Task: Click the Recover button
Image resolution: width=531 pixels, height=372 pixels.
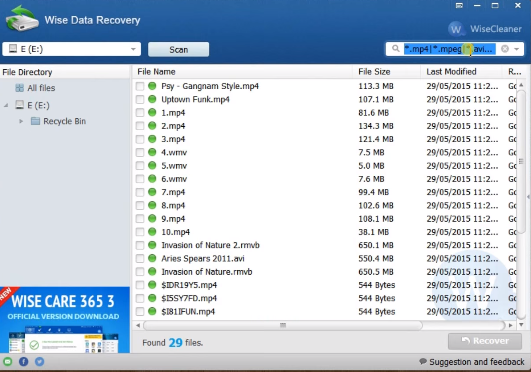Action: [485, 341]
